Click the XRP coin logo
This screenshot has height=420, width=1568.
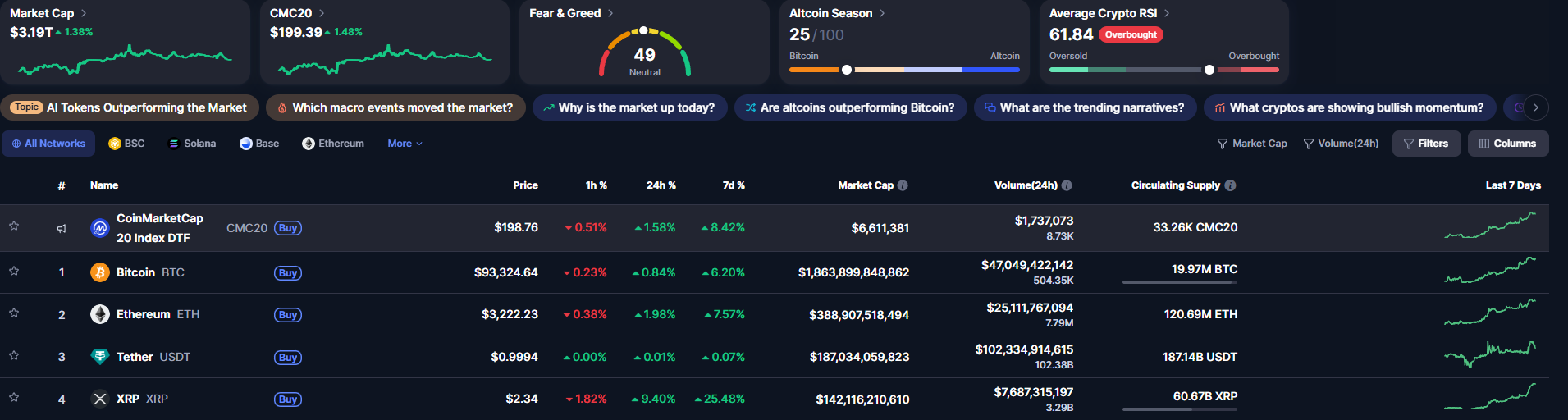point(100,399)
